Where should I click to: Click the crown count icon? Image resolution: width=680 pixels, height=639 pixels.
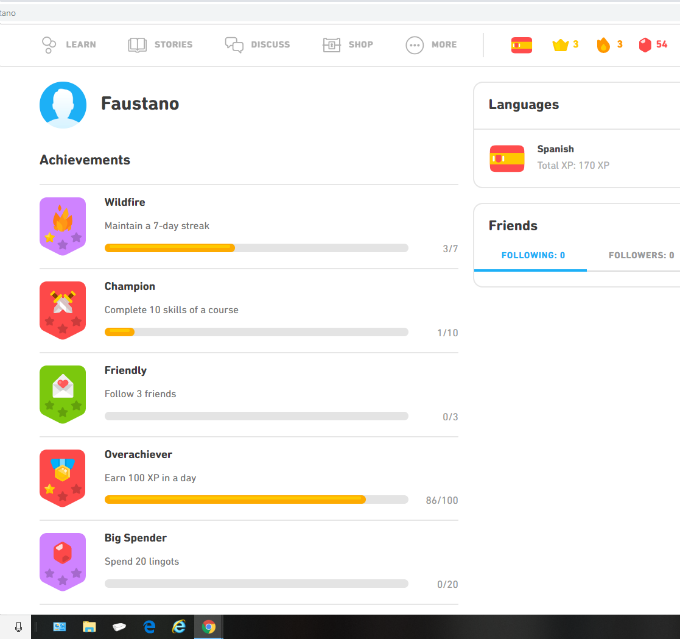click(560, 45)
